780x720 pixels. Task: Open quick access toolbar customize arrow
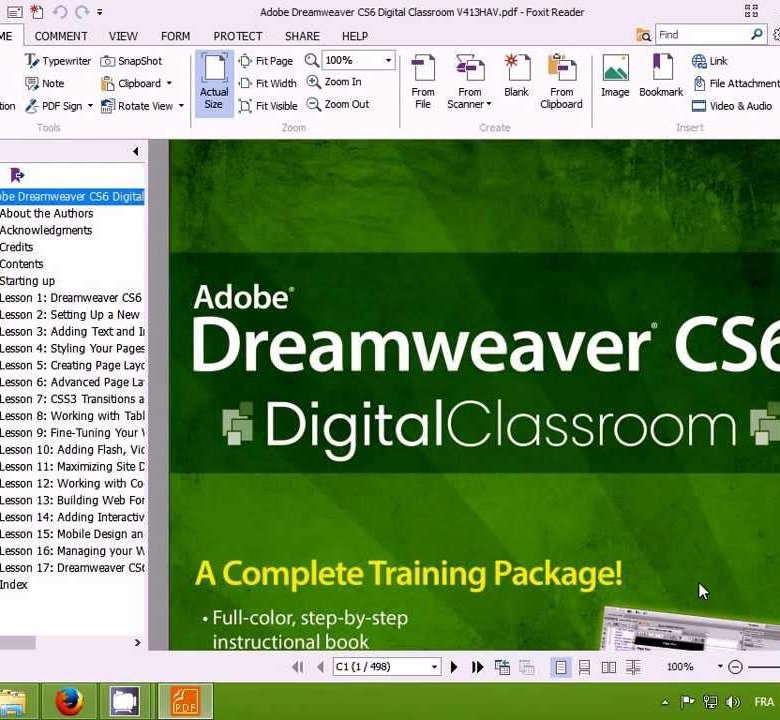point(99,11)
